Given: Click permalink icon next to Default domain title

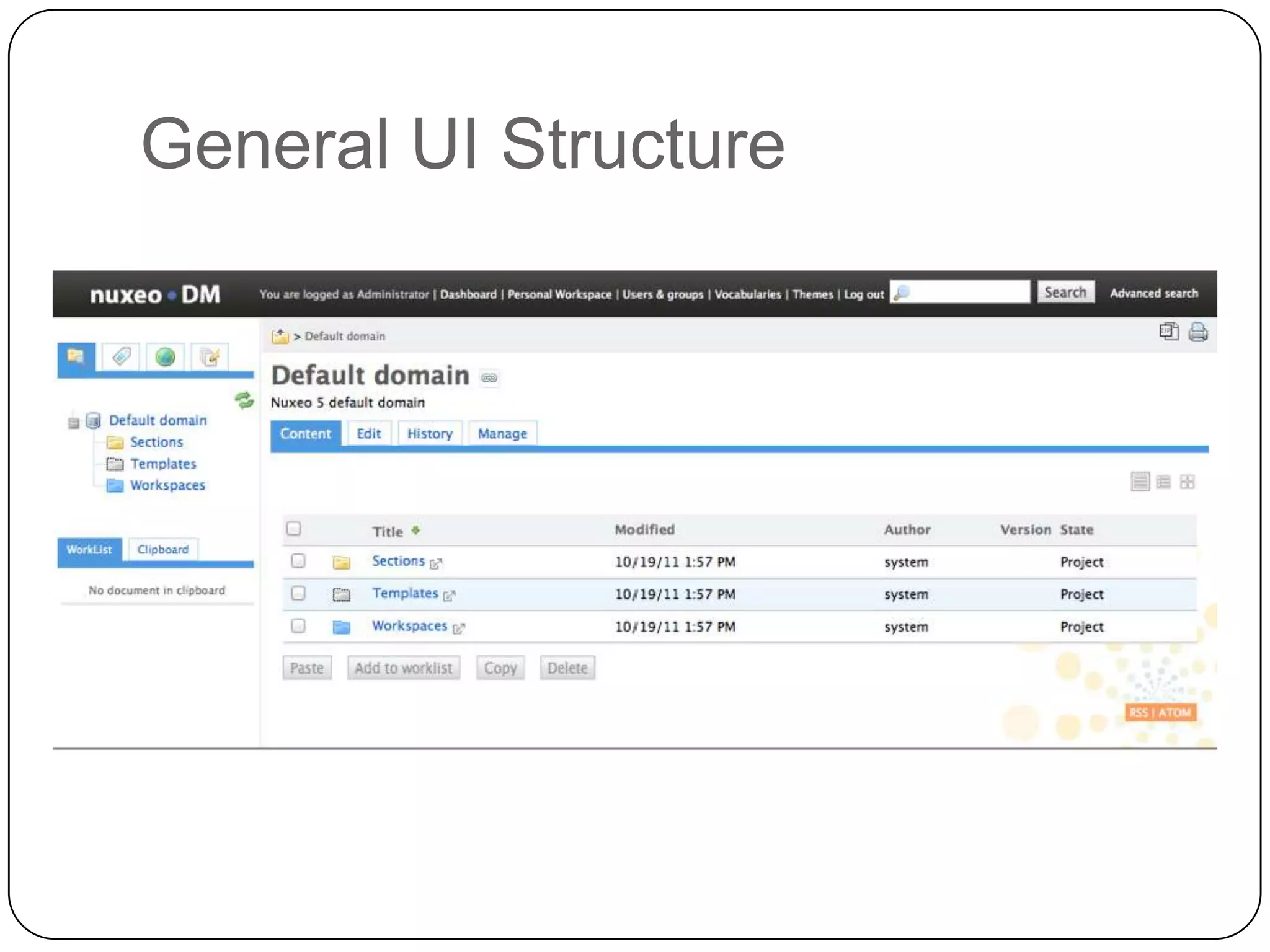Looking at the screenshot, I should click(489, 378).
